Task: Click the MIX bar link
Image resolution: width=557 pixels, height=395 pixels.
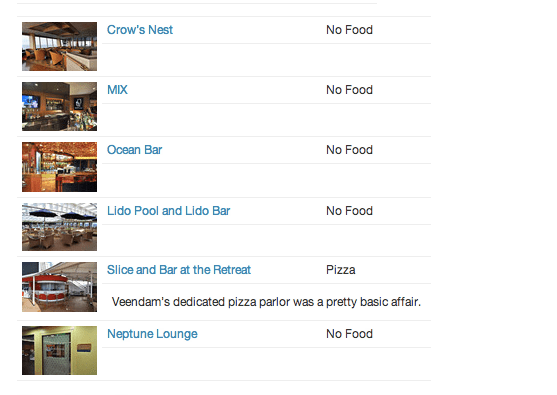Action: [x=118, y=90]
